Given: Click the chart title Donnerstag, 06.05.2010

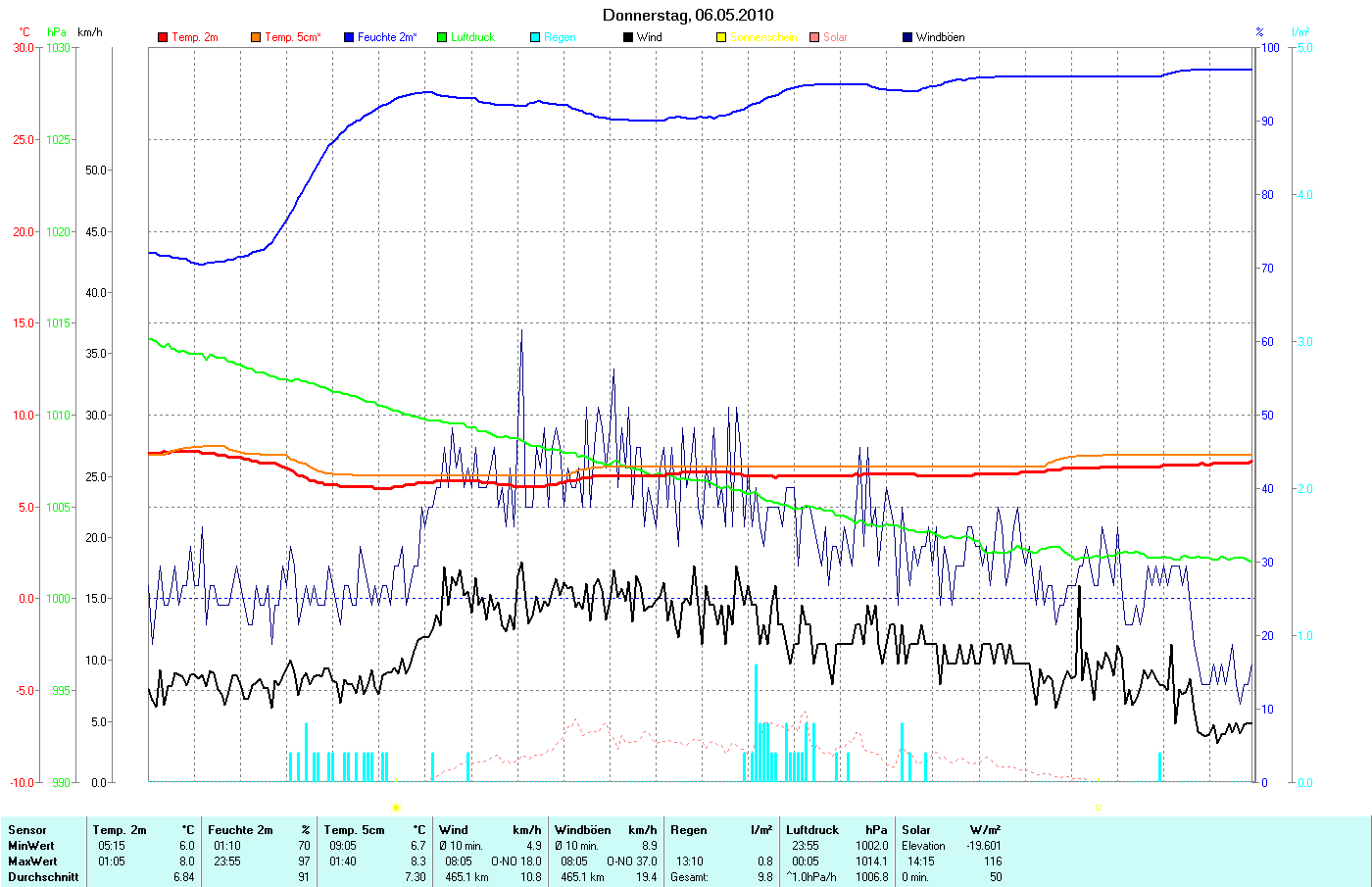Looking at the screenshot, I should click(687, 15).
